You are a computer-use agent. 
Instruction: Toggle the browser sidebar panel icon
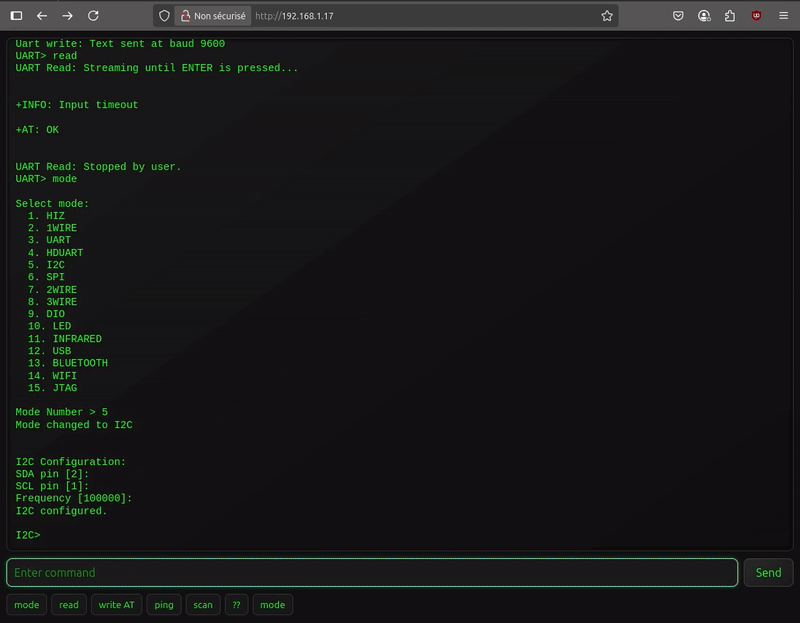point(16,16)
